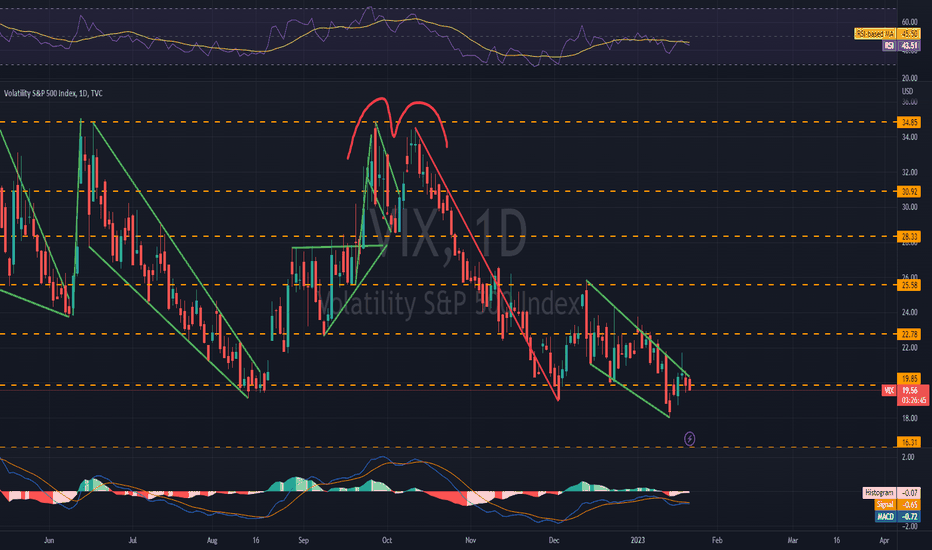Click the MACD -0.72 label

[898, 516]
